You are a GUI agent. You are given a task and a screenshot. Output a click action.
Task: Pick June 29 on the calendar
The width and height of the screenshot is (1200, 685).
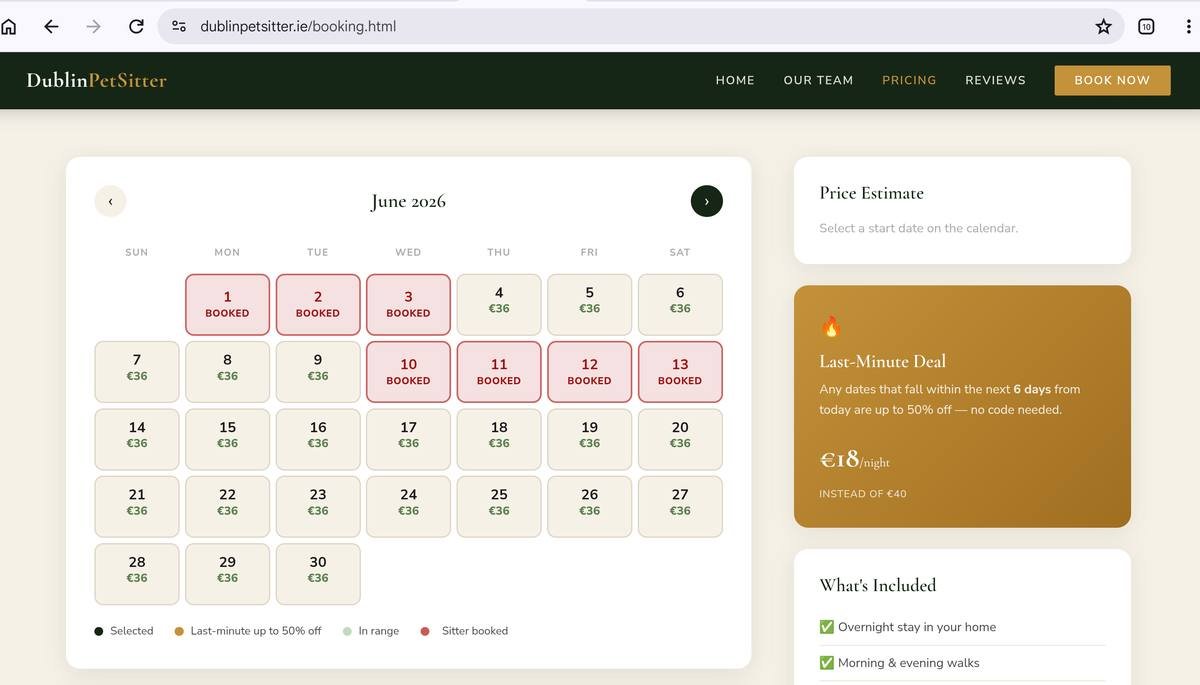tap(227, 574)
